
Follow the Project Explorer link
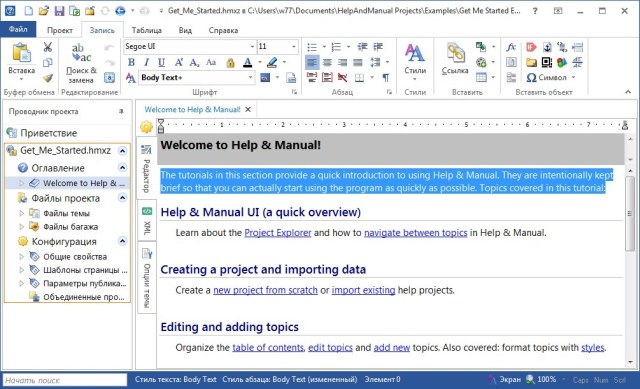(x=278, y=233)
